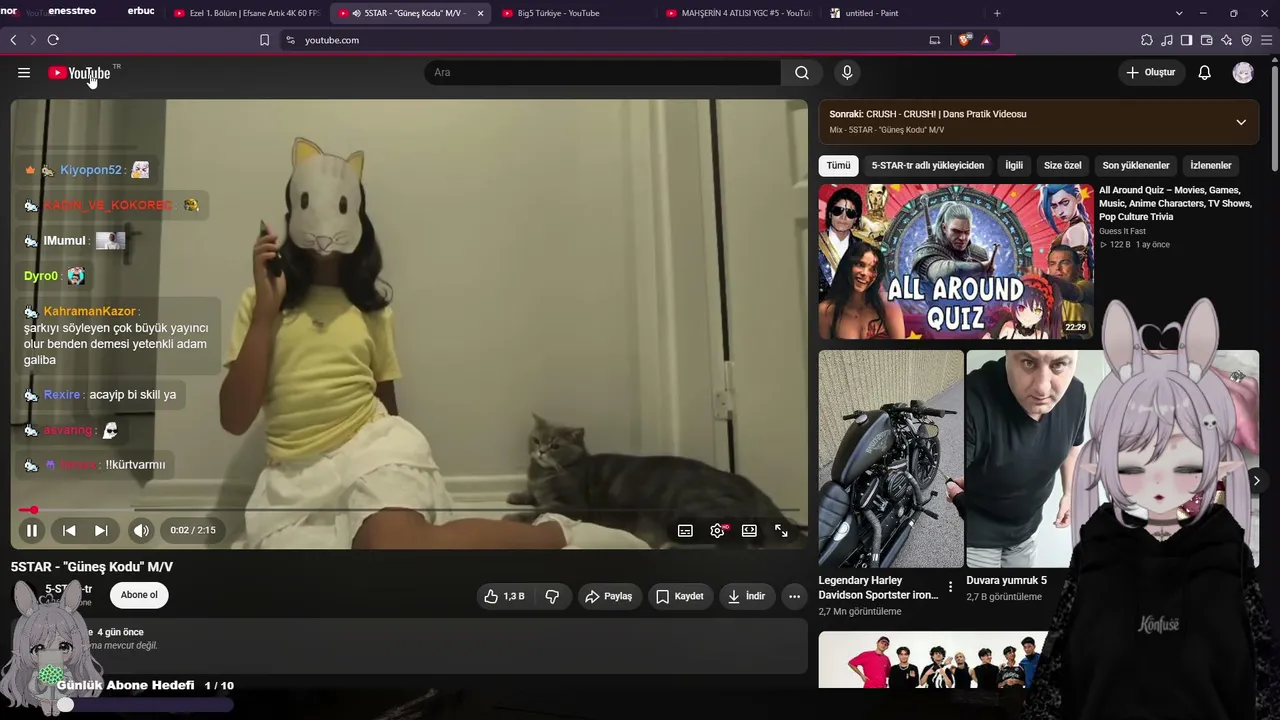Open the media control music note icon
This screenshot has height=720, width=1280.
1167,40
